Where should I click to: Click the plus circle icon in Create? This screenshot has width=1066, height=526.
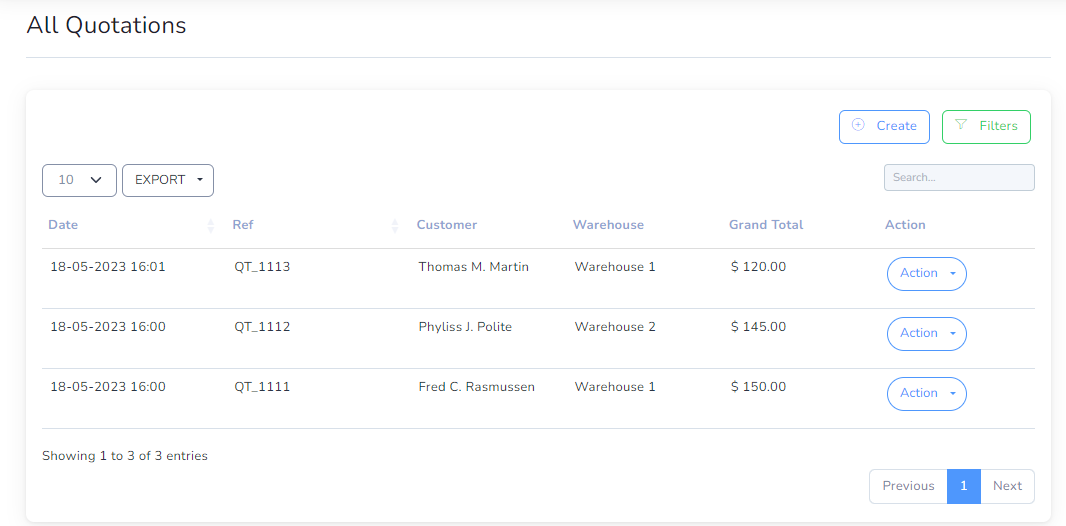[x=858, y=125]
